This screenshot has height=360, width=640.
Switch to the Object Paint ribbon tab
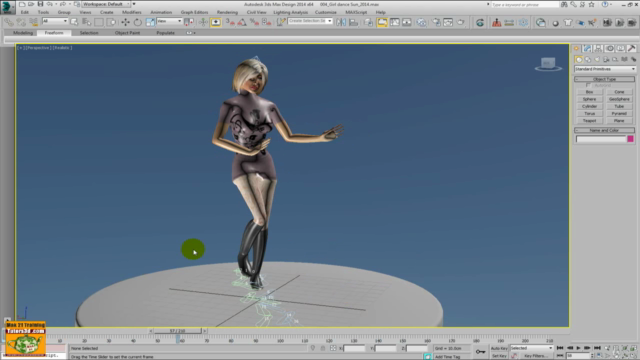click(x=127, y=33)
